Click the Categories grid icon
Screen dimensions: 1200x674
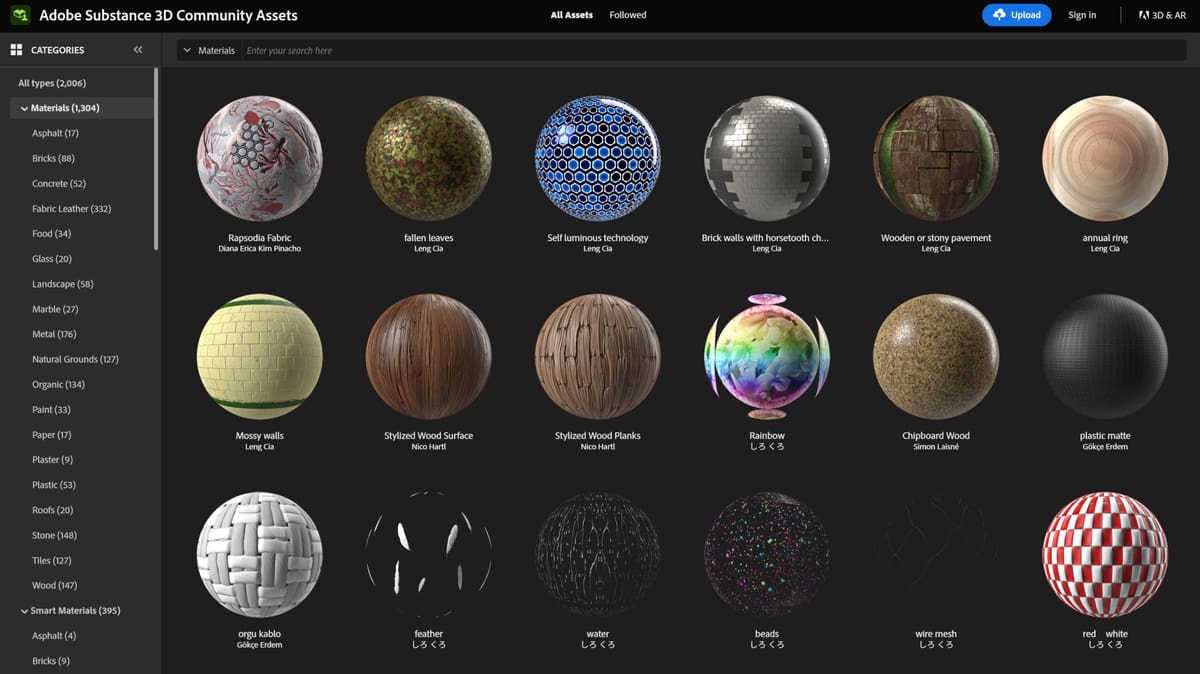pos(16,50)
